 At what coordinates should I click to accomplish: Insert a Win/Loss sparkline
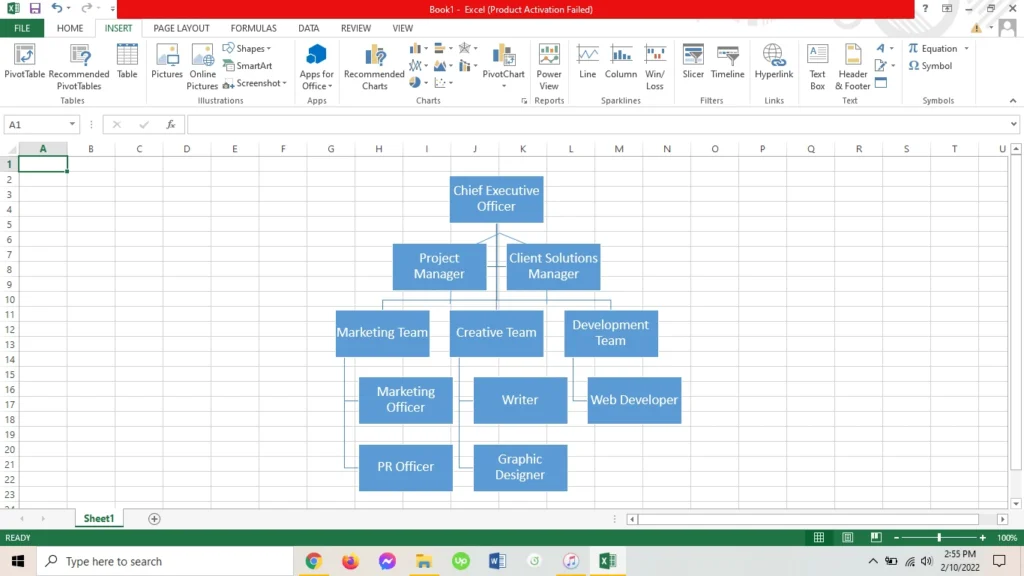pyautogui.click(x=654, y=67)
